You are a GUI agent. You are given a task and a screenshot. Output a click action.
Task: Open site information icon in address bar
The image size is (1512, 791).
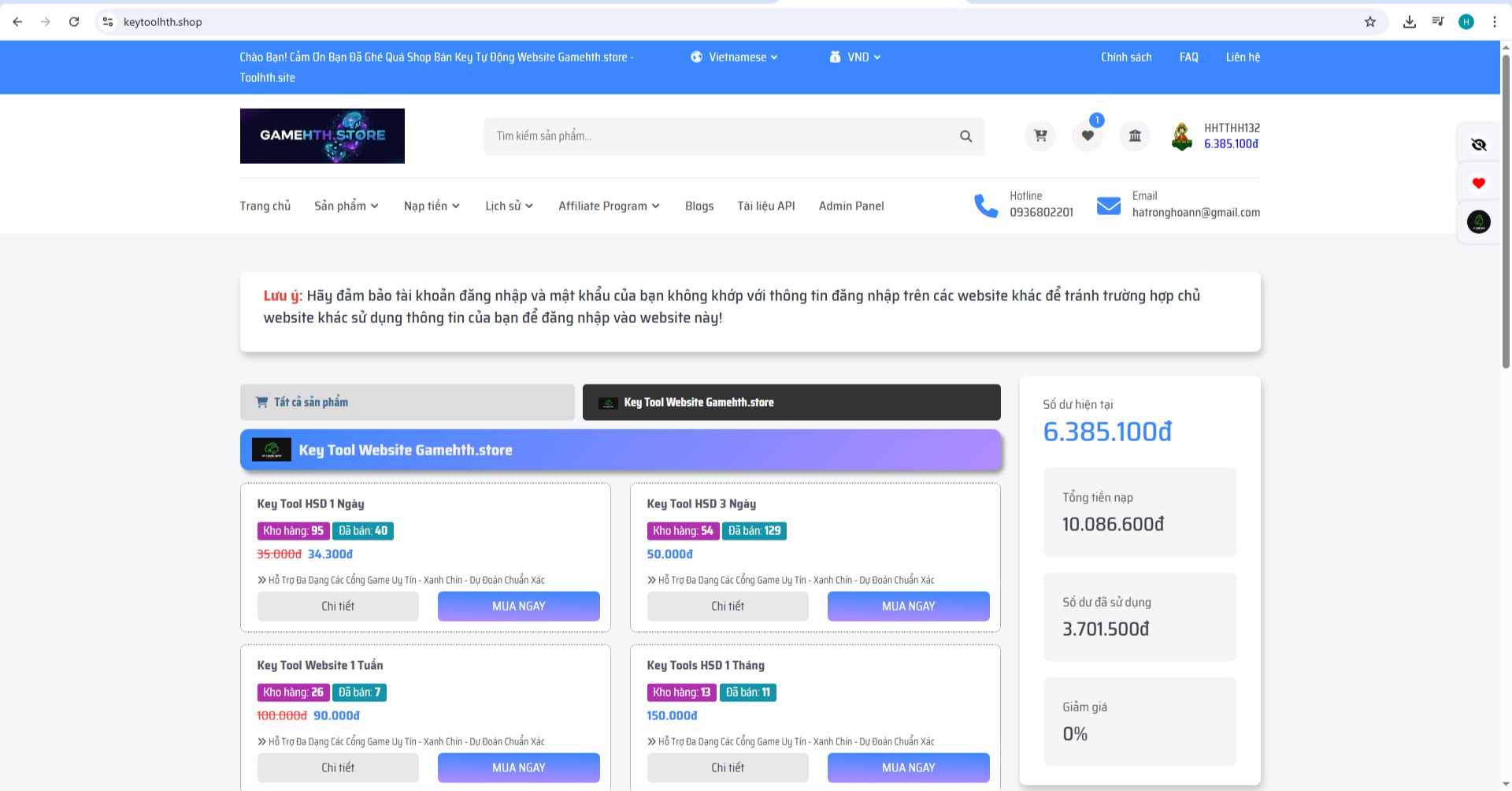pyautogui.click(x=108, y=22)
